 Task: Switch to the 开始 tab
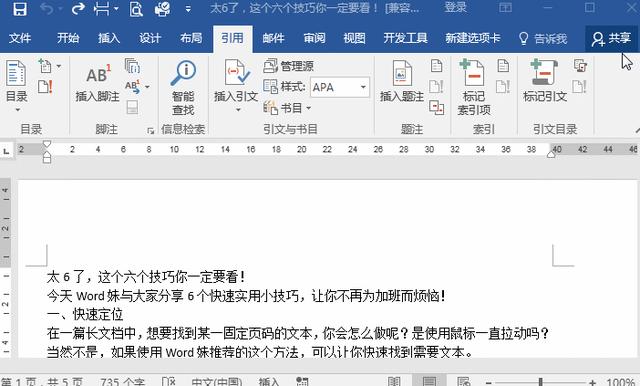68,38
